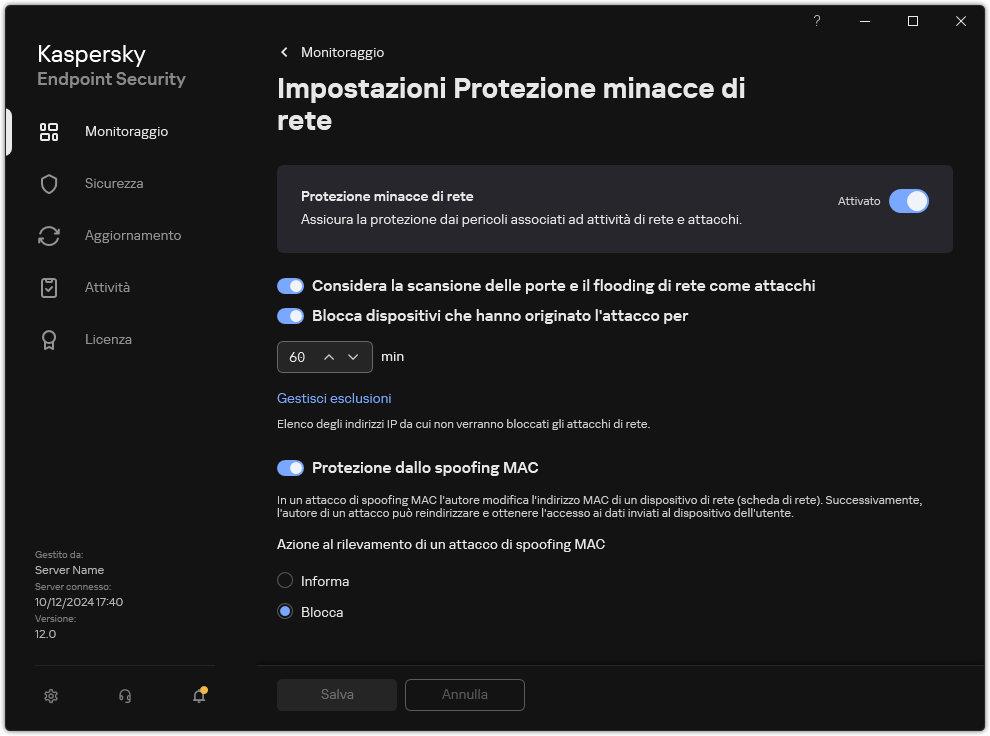The image size is (990, 736).
Task: Turn off port scan and flooding detection
Action: [x=290, y=286]
